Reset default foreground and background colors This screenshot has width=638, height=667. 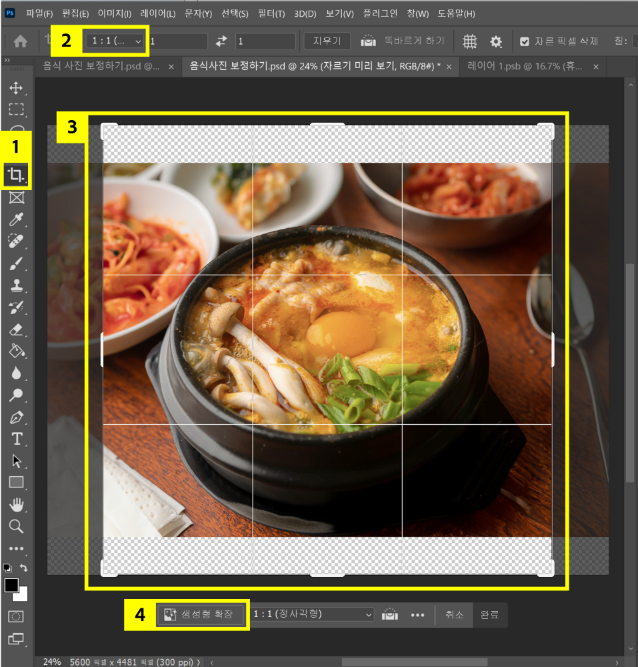(x=7, y=567)
